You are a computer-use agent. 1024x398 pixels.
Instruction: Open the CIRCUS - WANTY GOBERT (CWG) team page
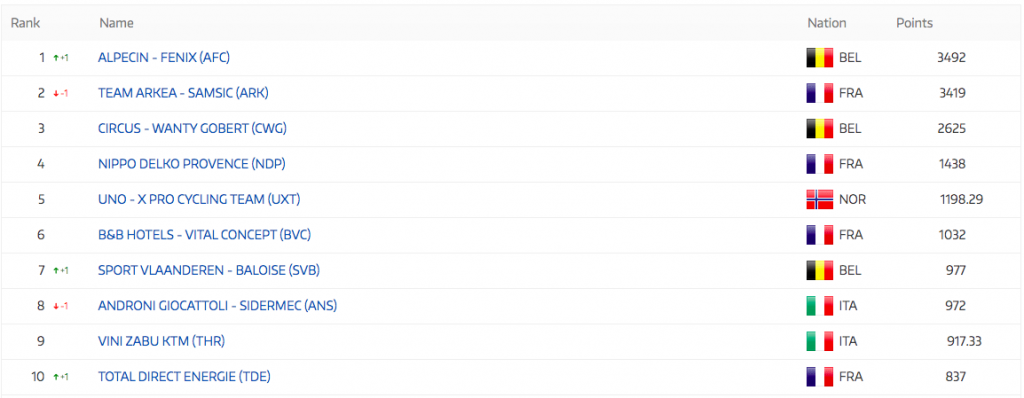click(192, 129)
